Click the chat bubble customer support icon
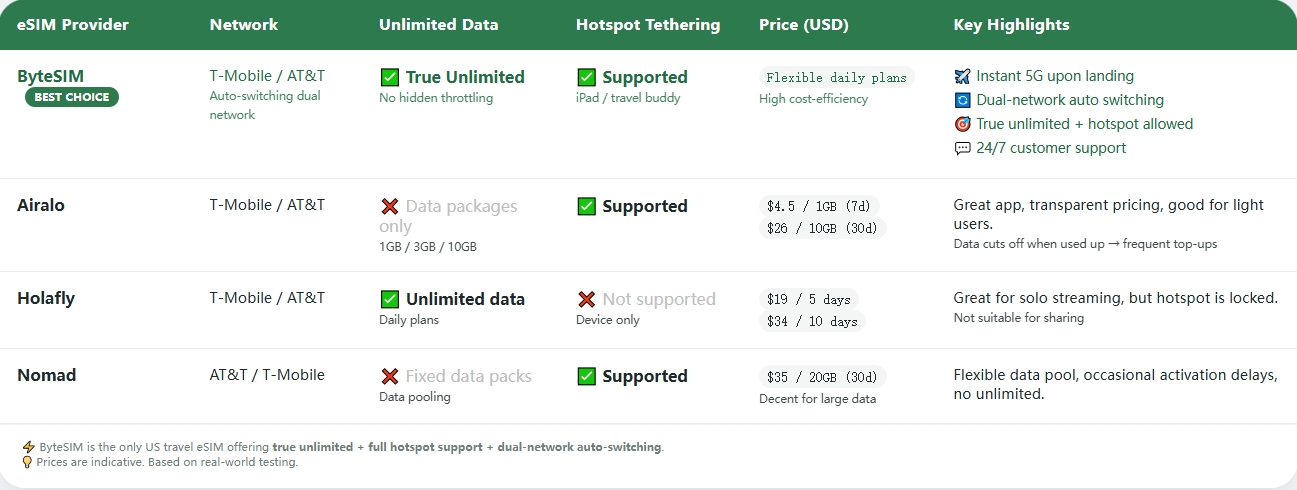The height and width of the screenshot is (490, 1297). 962,148
